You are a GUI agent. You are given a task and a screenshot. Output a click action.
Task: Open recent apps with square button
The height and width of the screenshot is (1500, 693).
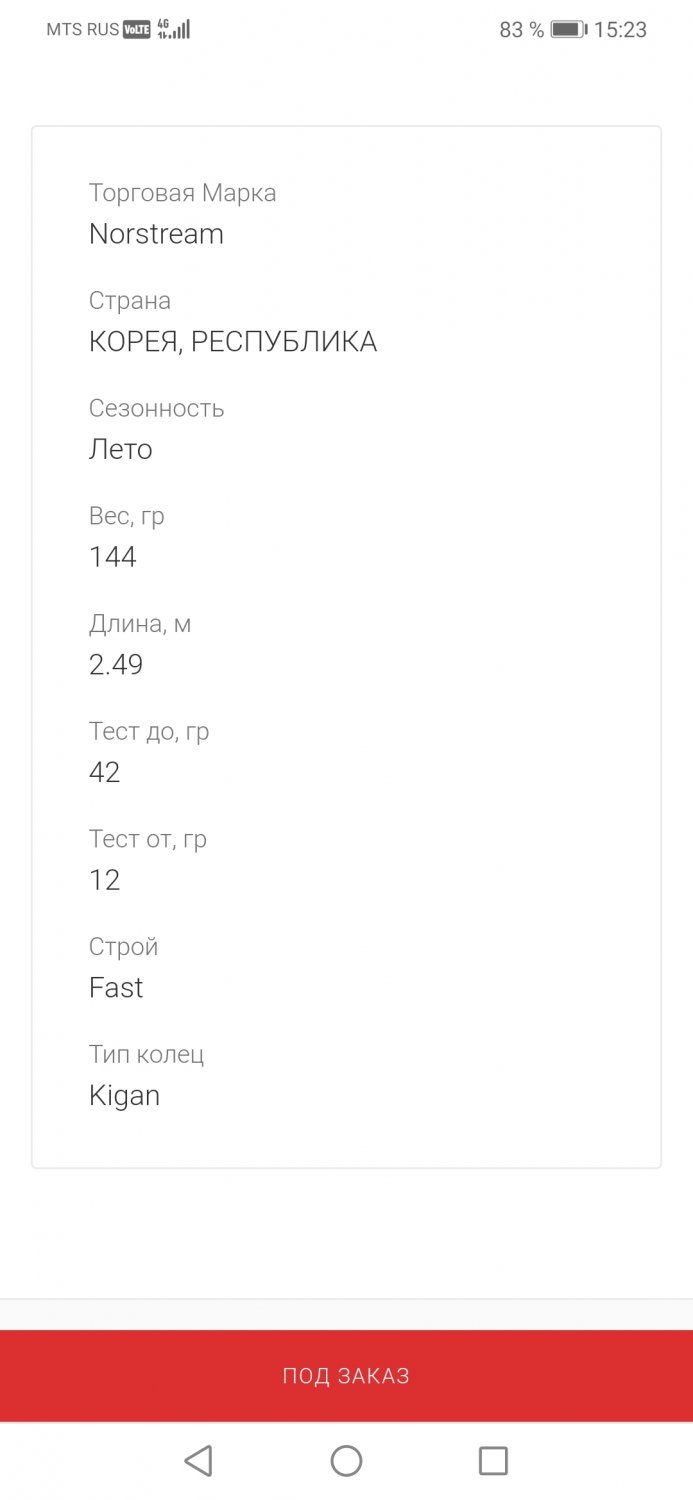[x=493, y=1461]
